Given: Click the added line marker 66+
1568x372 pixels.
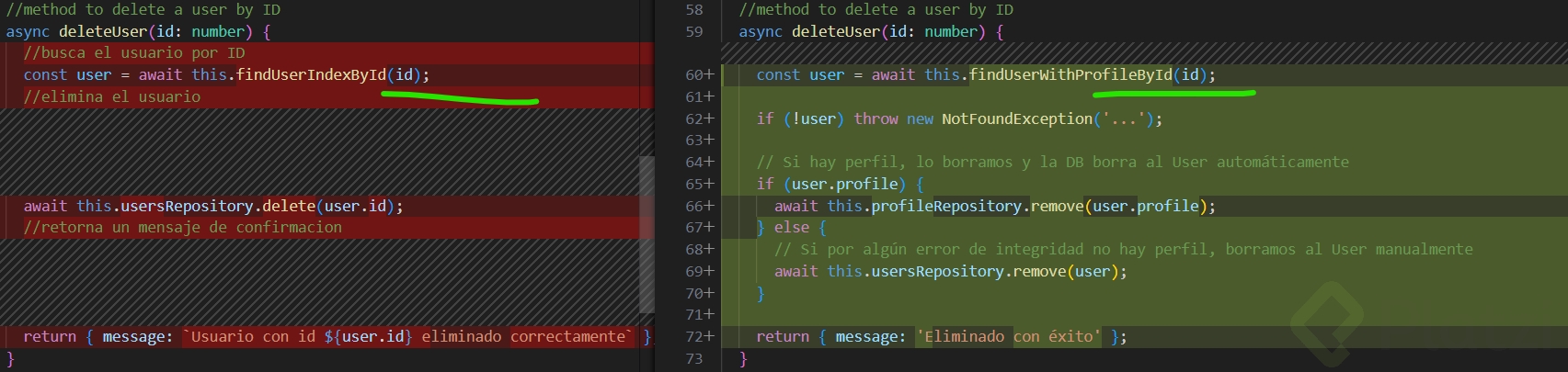Looking at the screenshot, I should tap(700, 207).
